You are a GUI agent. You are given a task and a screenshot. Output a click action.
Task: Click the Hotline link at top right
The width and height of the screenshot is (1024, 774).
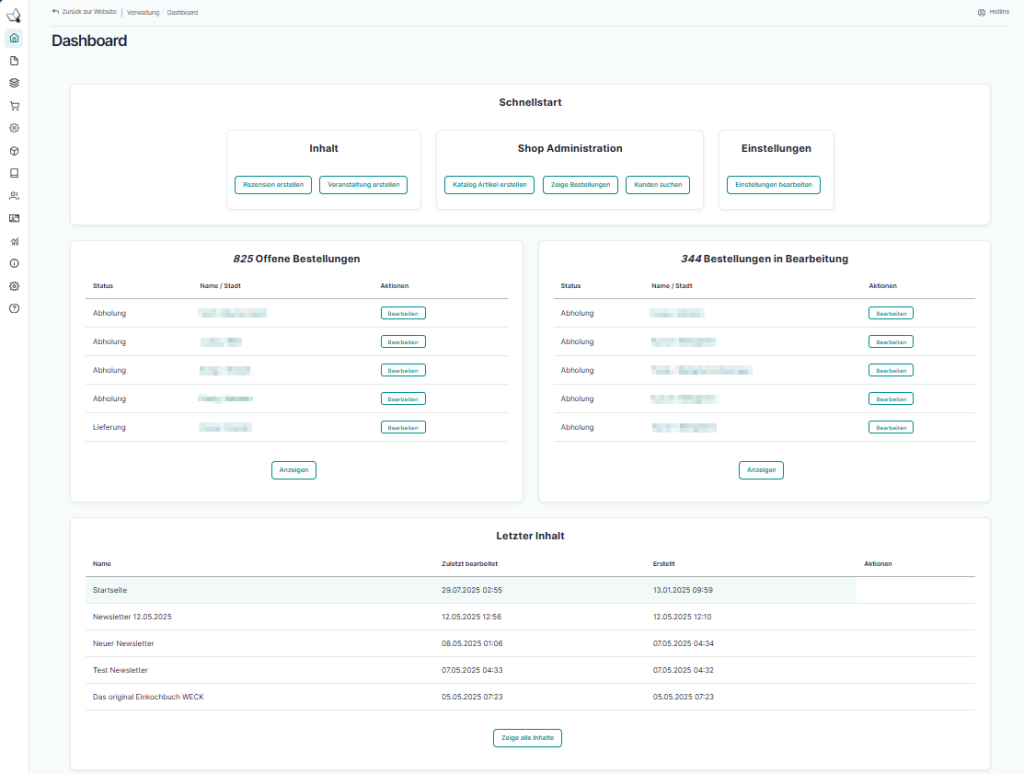tap(992, 12)
